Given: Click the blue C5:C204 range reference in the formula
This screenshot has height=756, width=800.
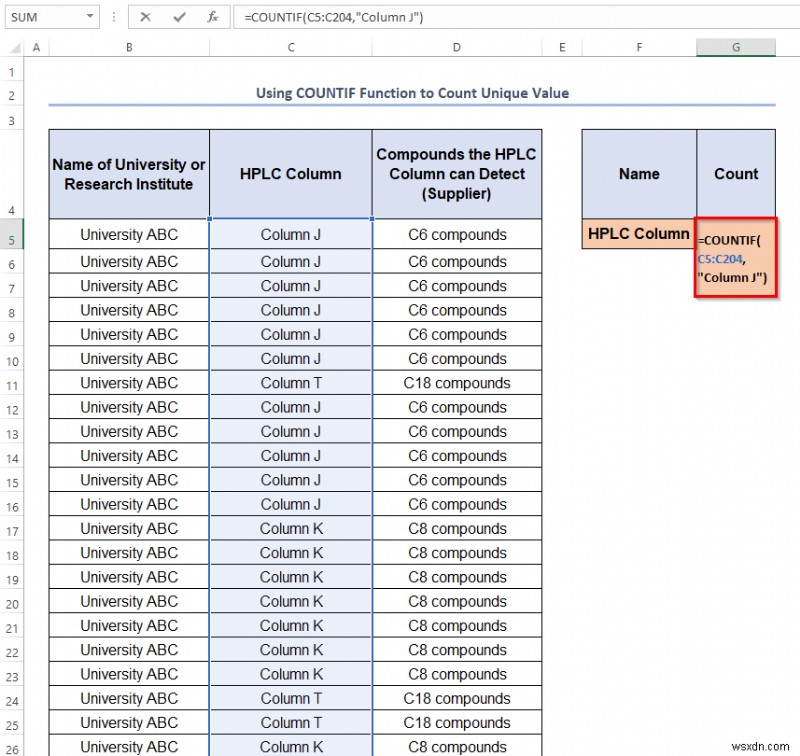Looking at the screenshot, I should (718, 258).
